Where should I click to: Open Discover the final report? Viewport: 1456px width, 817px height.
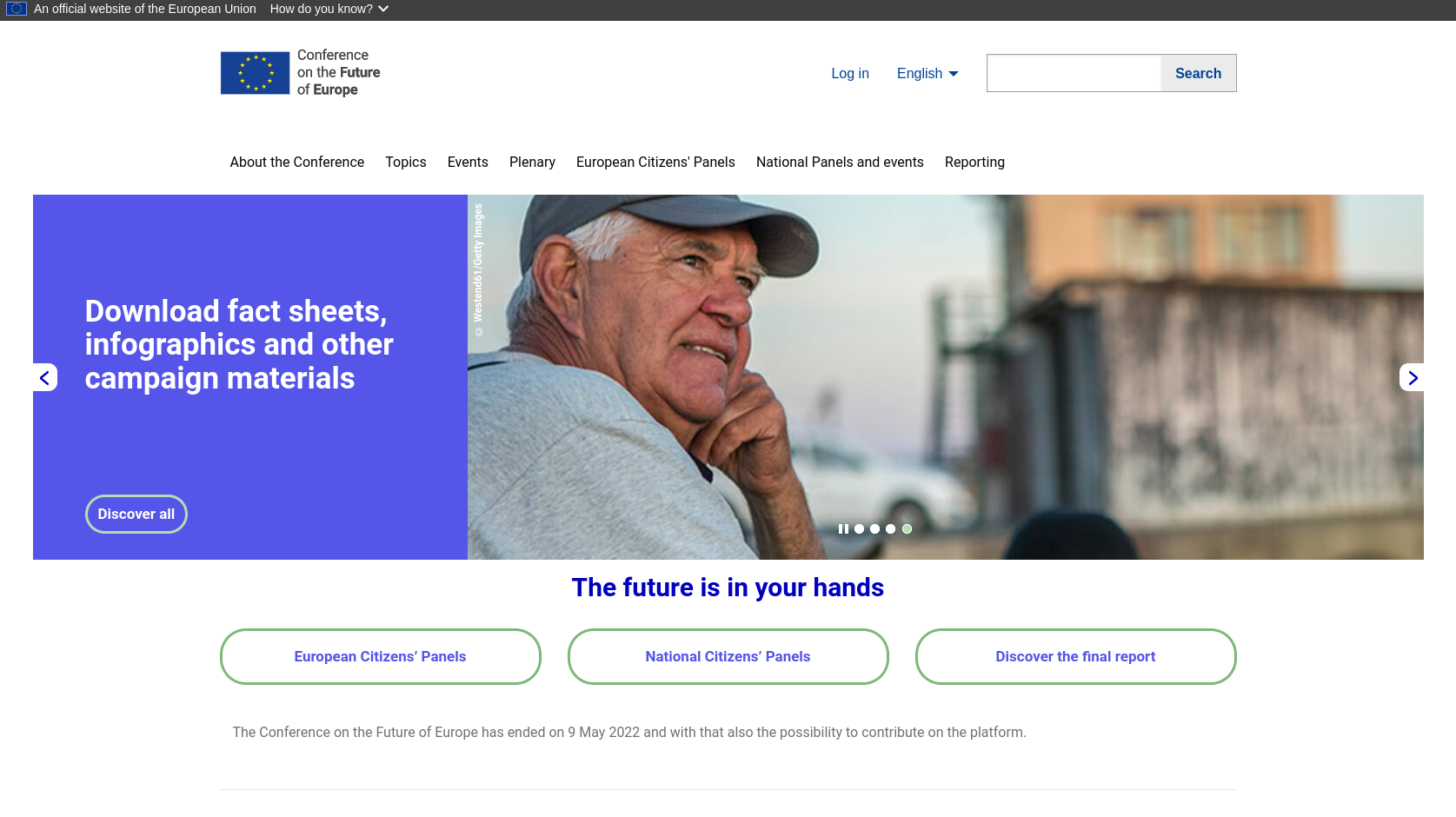coord(1074,656)
